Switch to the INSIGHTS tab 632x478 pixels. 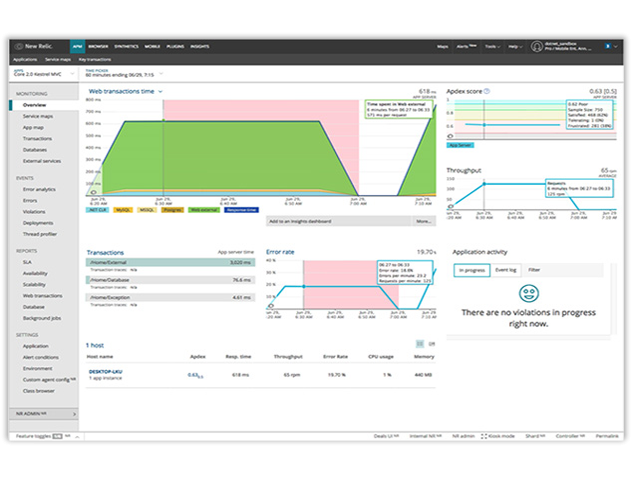[x=200, y=46]
